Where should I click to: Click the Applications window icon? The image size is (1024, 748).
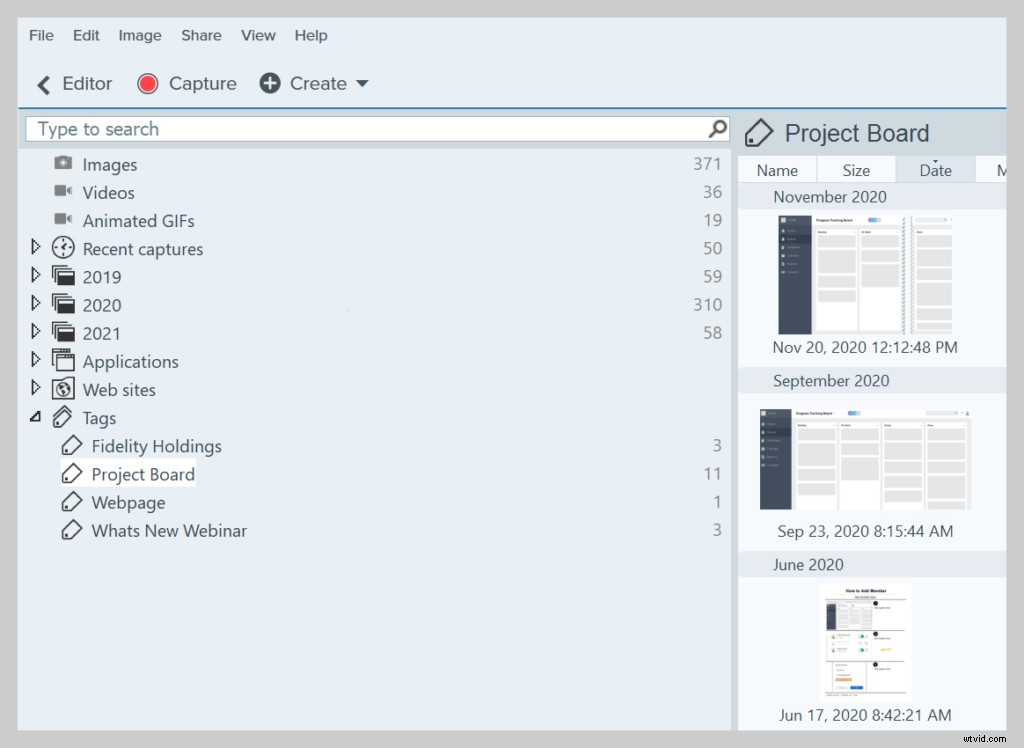[62, 361]
